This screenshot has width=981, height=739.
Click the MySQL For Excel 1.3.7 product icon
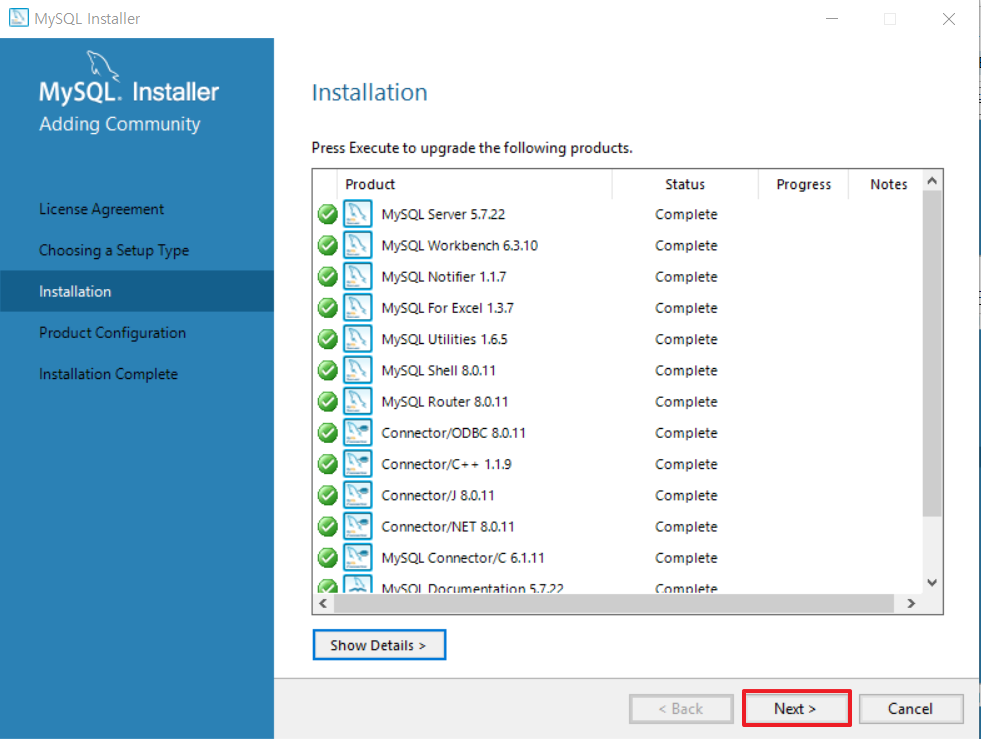[358, 308]
